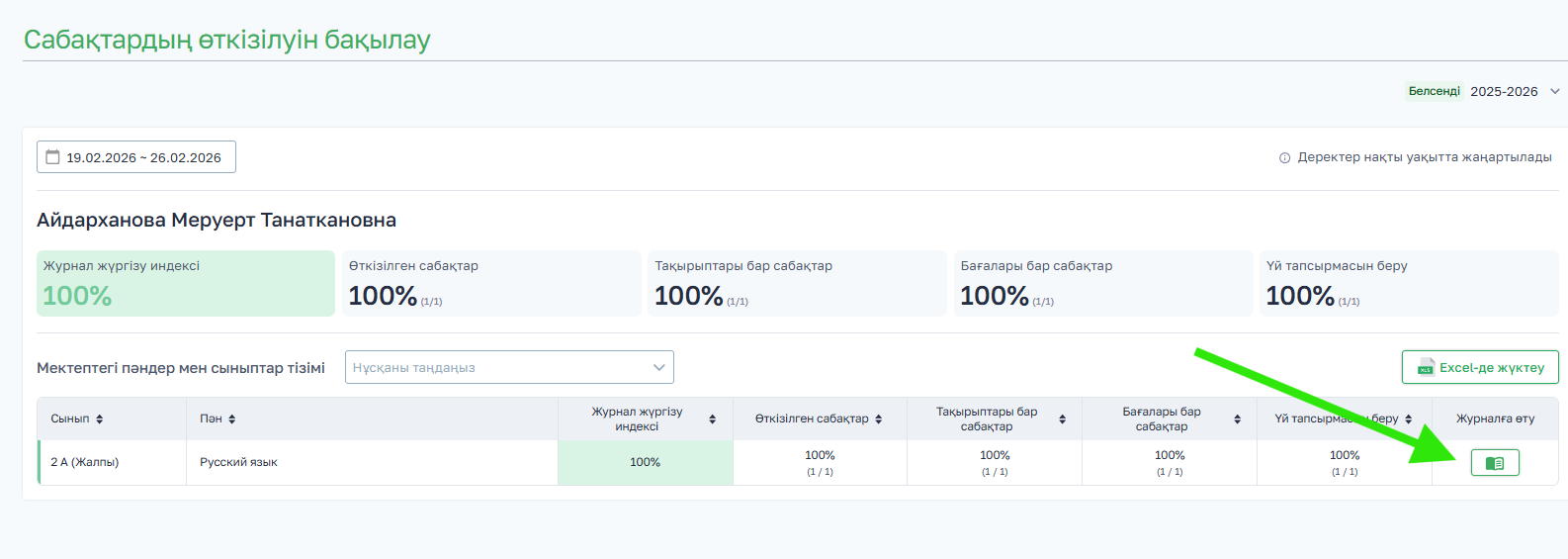1568x559 pixels.
Task: Sort by Сынып column arrows
Action: pyautogui.click(x=100, y=419)
